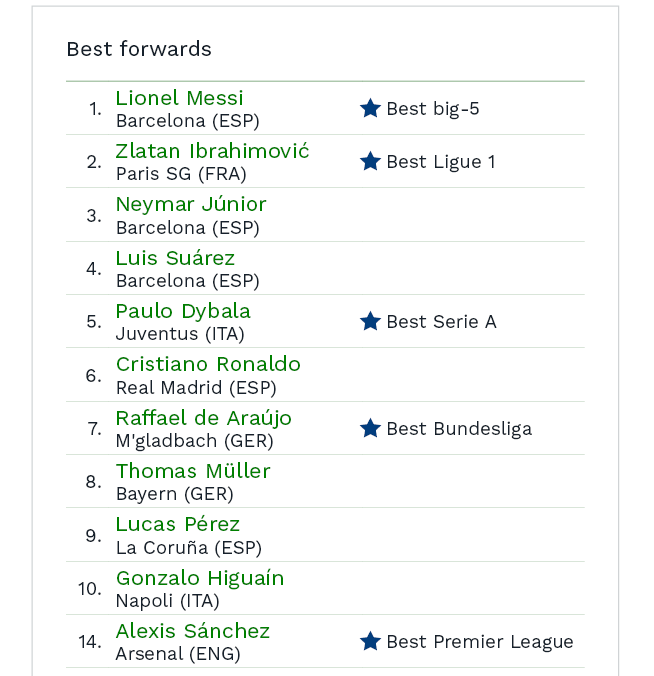The width and height of the screenshot is (654, 676).
Task: Open Zlatan Ibrahimović's player page
Action: (212, 151)
